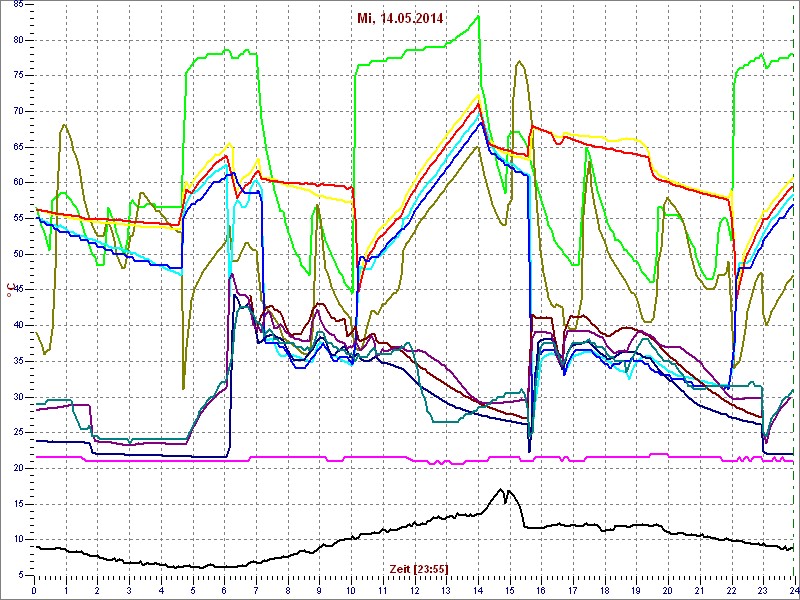This screenshot has height=600, width=800.
Task: Click the y-axis value "35"
Action: pyautogui.click(x=19, y=361)
